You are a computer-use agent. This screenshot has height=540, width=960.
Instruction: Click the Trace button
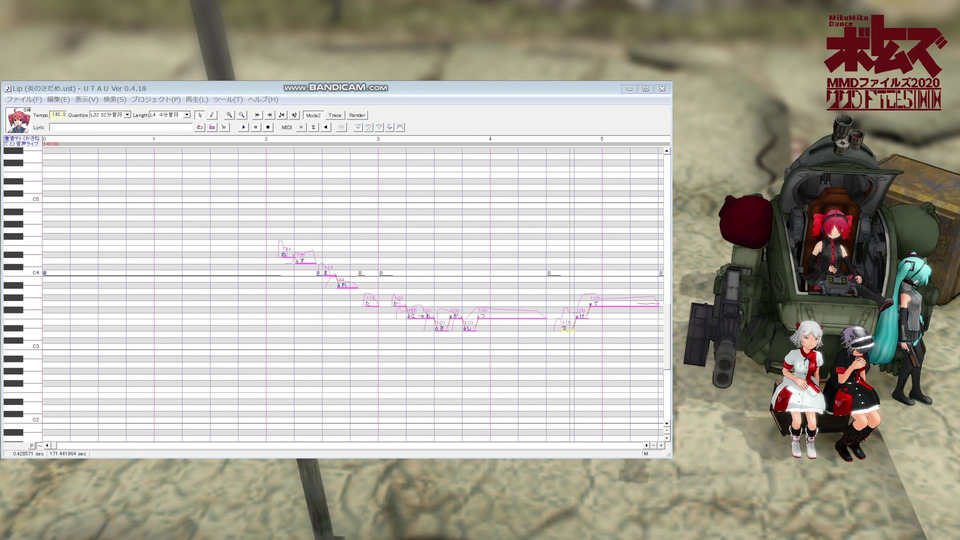pos(335,115)
